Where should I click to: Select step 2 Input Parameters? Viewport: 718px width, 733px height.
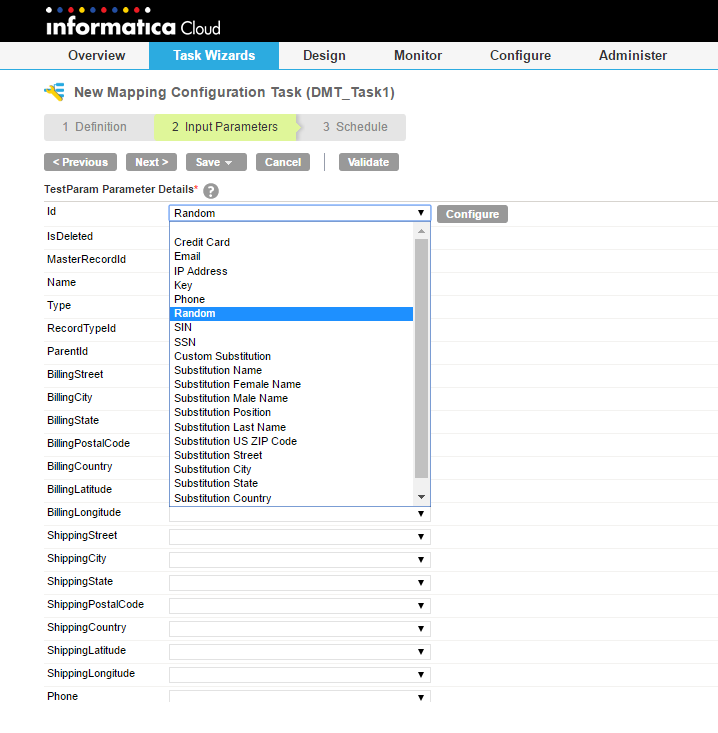pyautogui.click(x=225, y=127)
